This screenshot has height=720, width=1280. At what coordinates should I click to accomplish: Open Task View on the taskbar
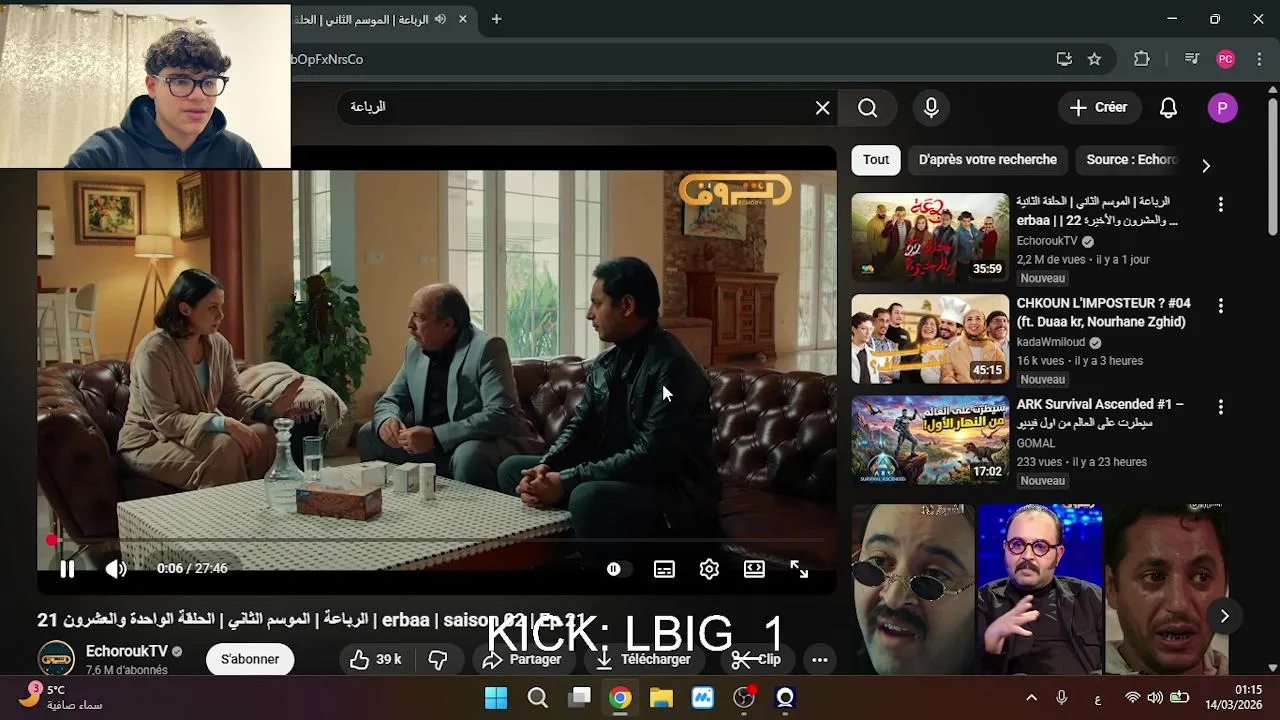pos(580,698)
